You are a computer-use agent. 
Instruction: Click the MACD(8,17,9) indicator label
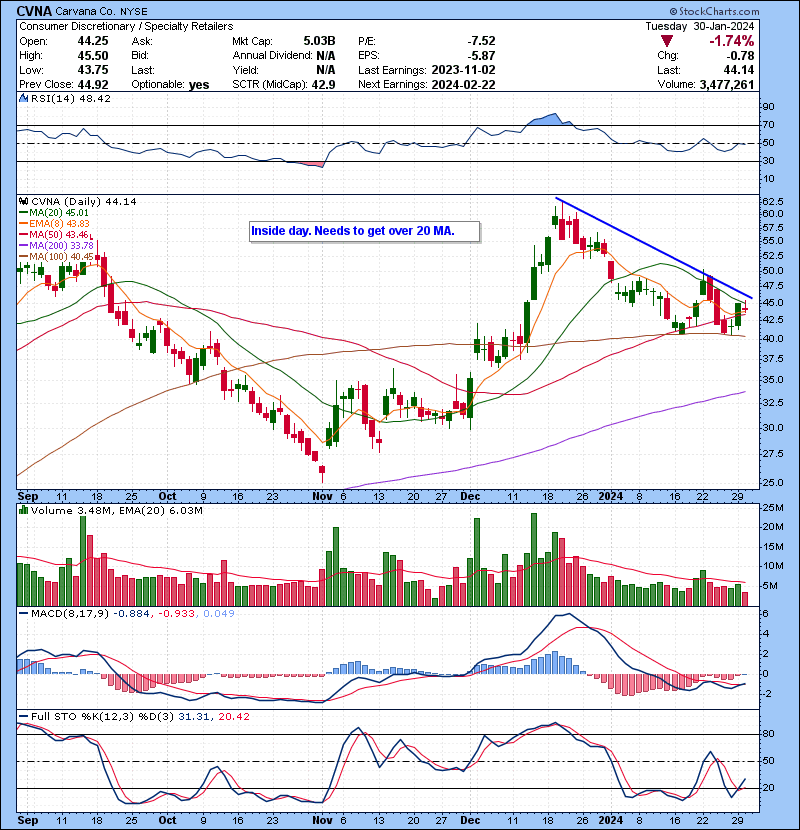(x=70, y=614)
